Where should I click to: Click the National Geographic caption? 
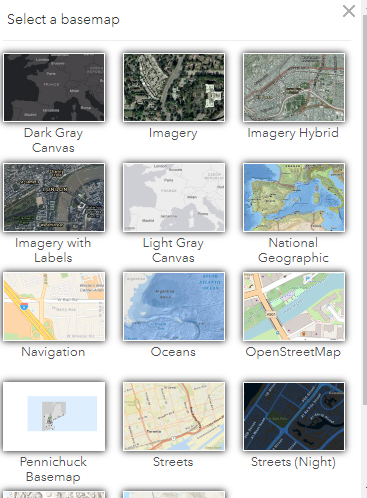click(293, 250)
